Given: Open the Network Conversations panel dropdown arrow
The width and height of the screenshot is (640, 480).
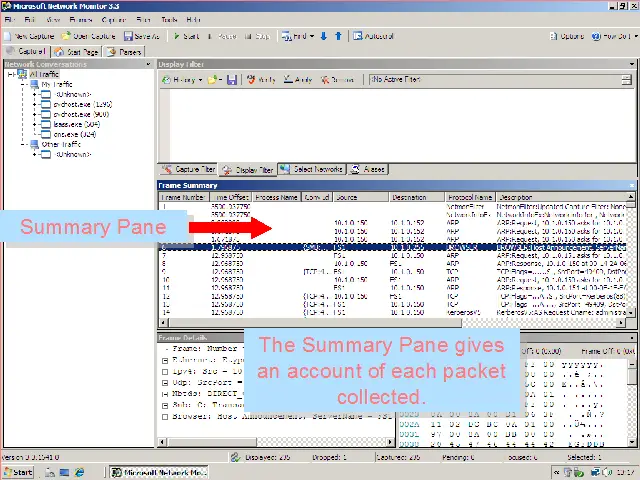Looking at the screenshot, I should [x=148, y=64].
